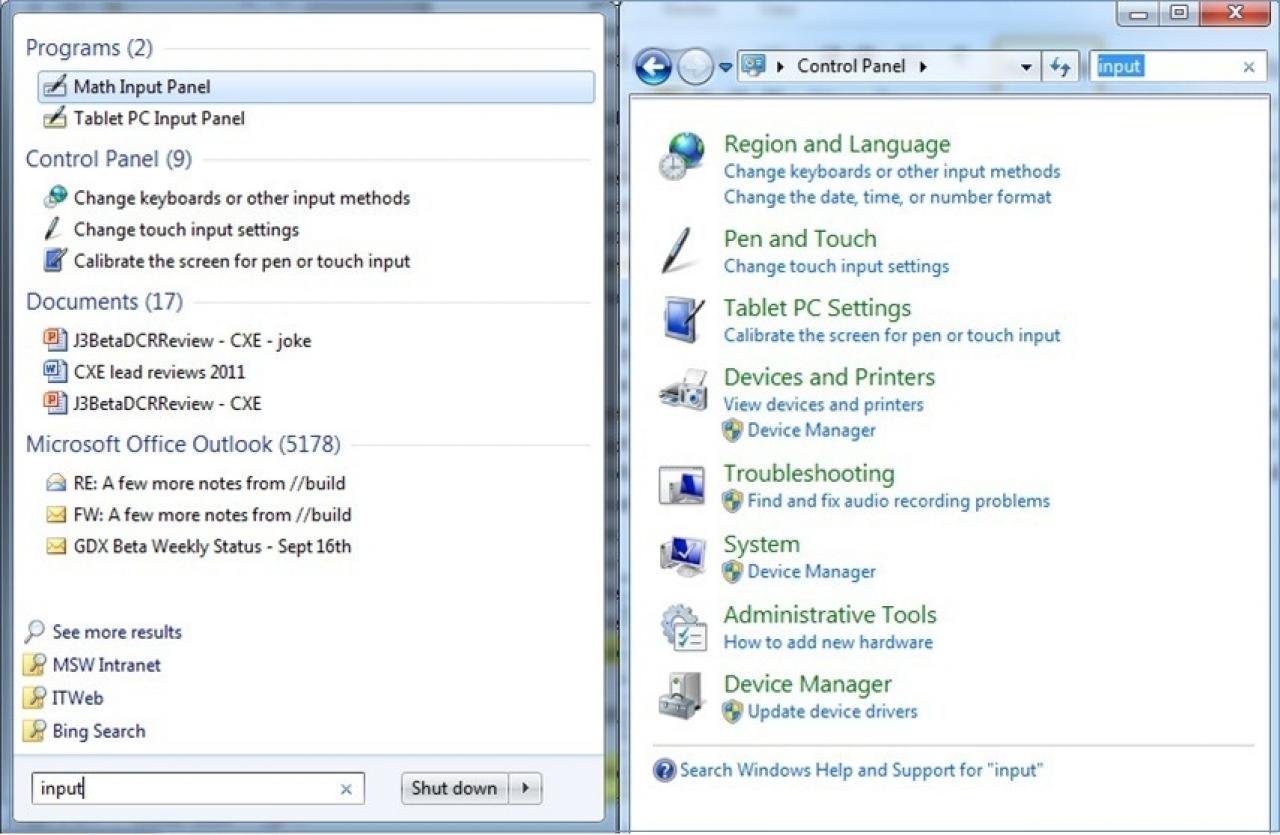The image size is (1280, 835).
Task: Click Pen and Touch pen icon
Action: [677, 250]
